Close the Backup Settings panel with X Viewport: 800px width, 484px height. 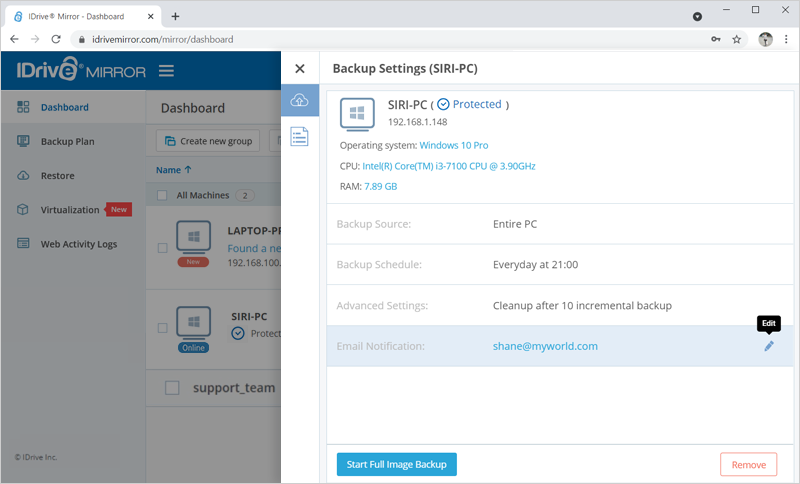[299, 69]
